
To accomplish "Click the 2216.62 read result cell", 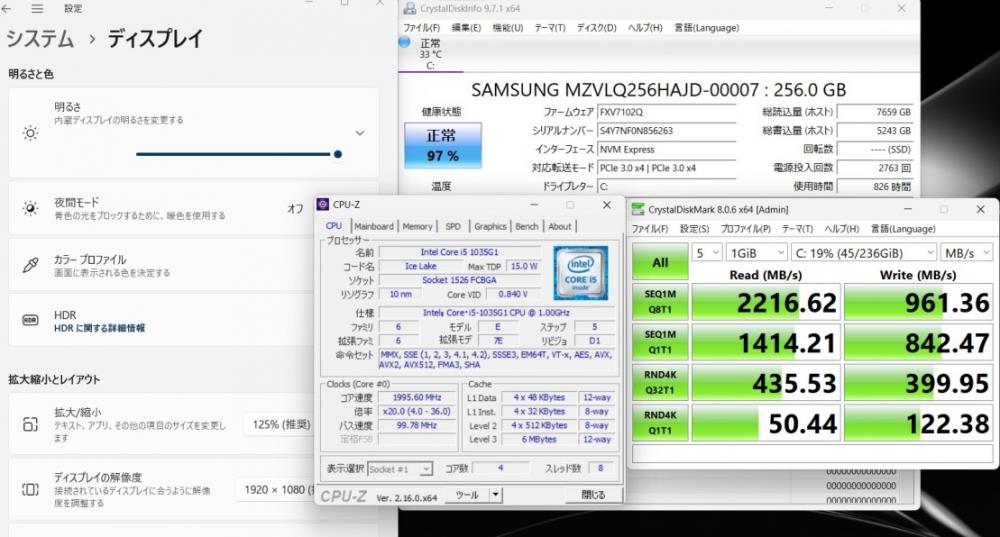I will pyautogui.click(x=766, y=302).
